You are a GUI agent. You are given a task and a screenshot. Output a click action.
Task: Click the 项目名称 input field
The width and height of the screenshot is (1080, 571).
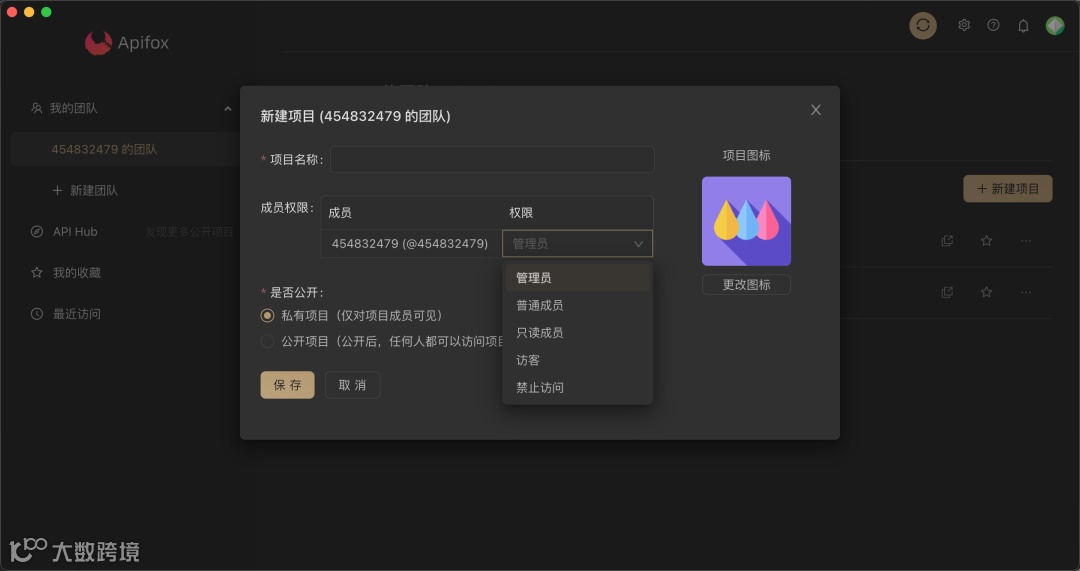492,159
